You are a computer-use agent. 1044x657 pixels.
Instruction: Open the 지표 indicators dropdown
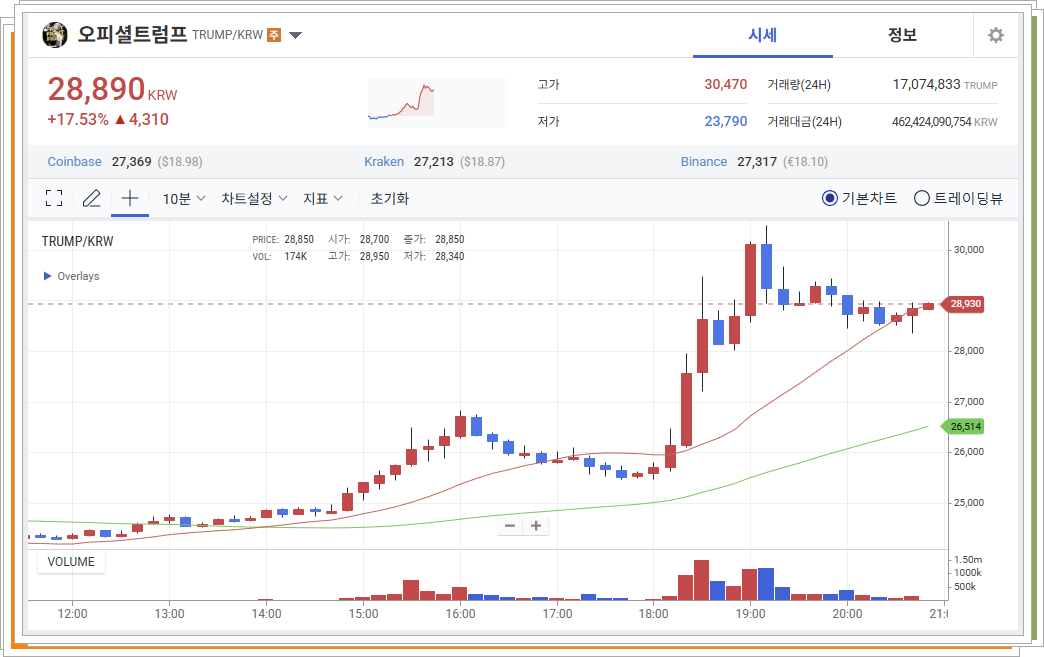tap(323, 198)
